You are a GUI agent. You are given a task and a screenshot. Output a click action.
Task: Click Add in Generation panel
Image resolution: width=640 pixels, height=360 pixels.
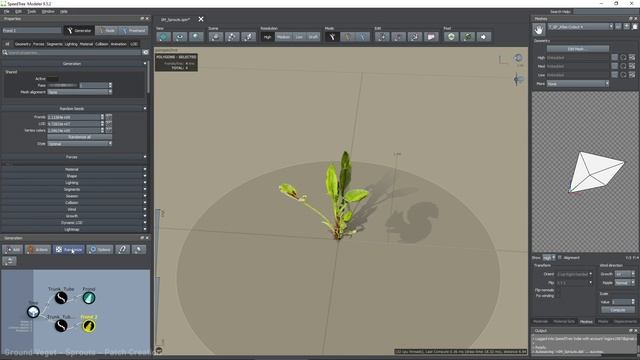13,249
